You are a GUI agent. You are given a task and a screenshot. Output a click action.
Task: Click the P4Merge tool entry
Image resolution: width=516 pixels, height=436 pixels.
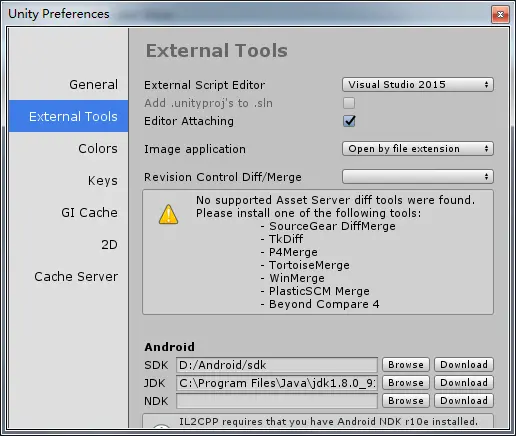(x=293, y=252)
